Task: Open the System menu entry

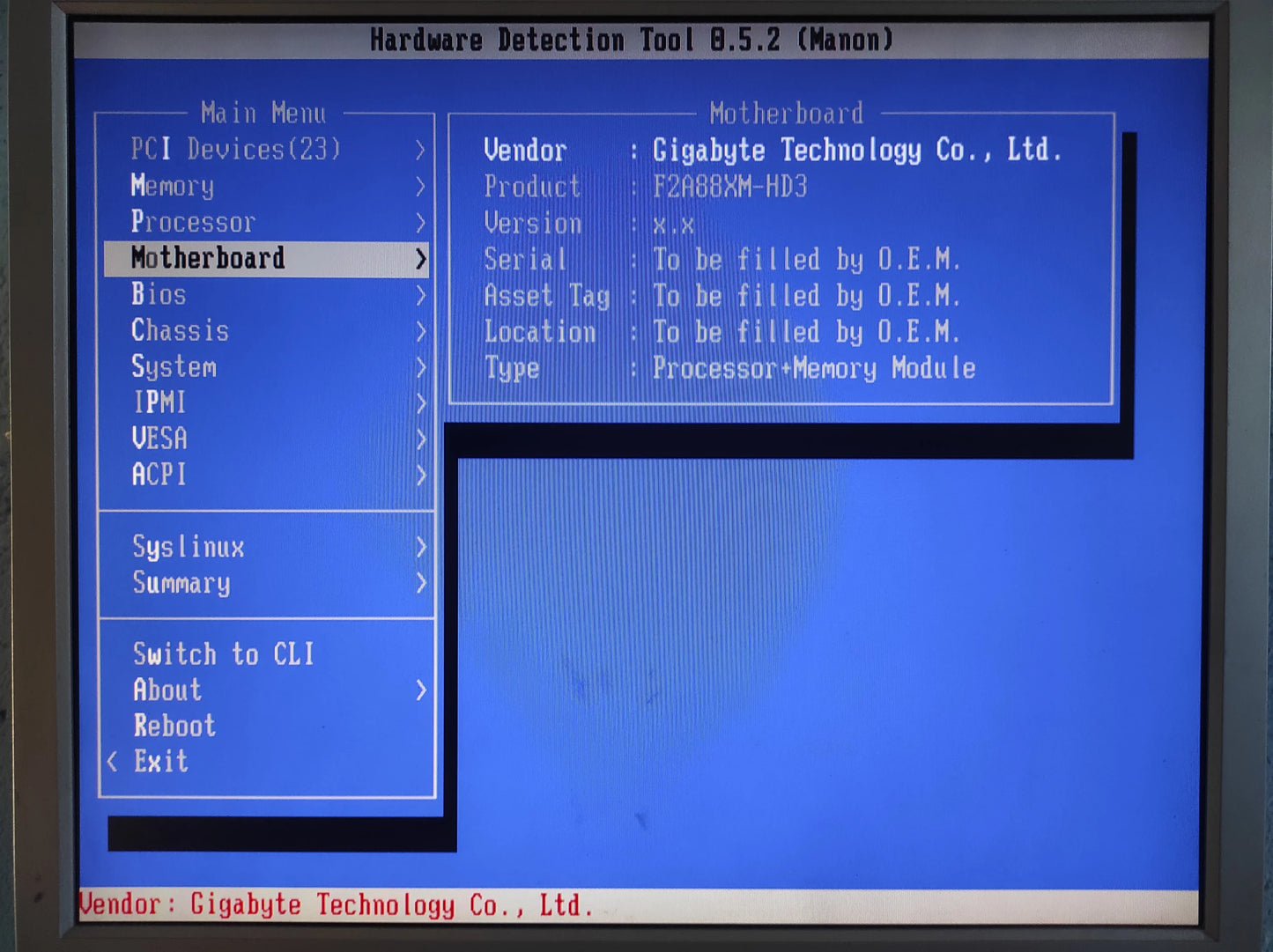Action: coord(266,366)
